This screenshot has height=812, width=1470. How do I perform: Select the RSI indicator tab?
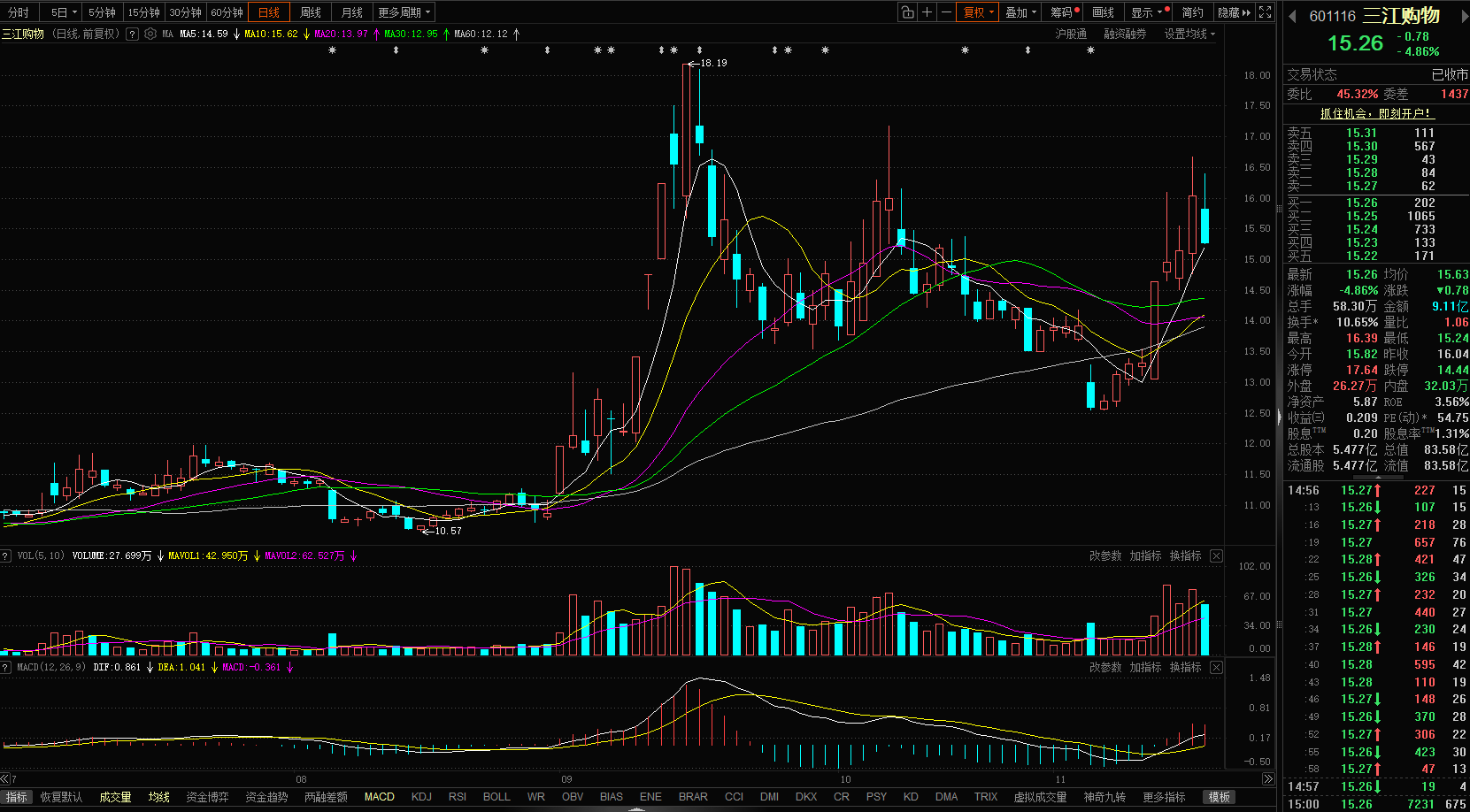[x=458, y=797]
